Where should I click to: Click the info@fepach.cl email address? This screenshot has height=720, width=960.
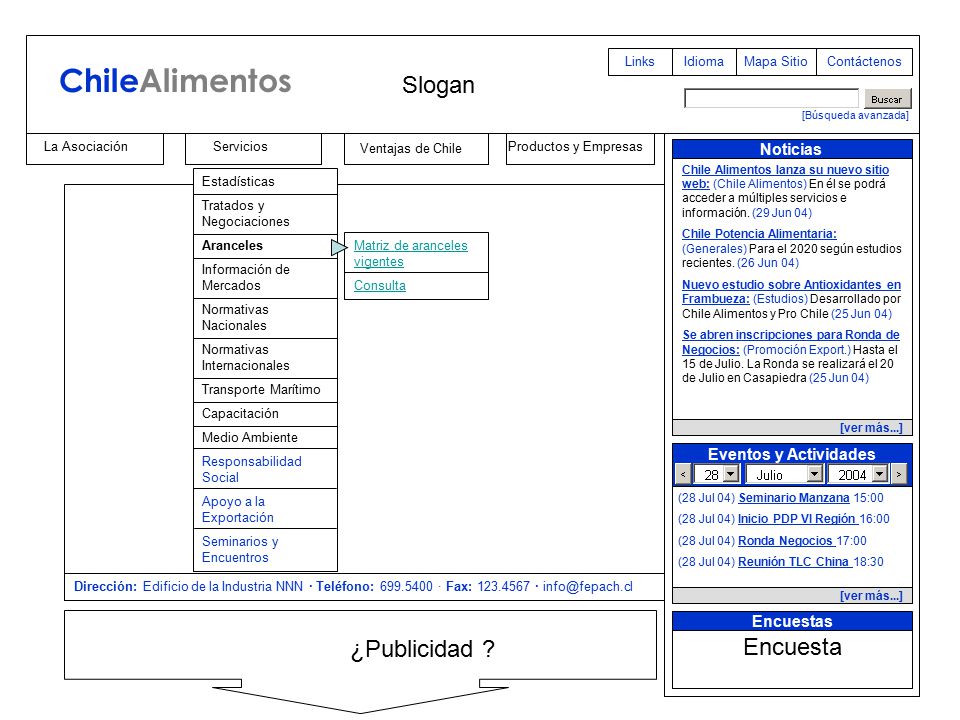[x=588, y=587]
